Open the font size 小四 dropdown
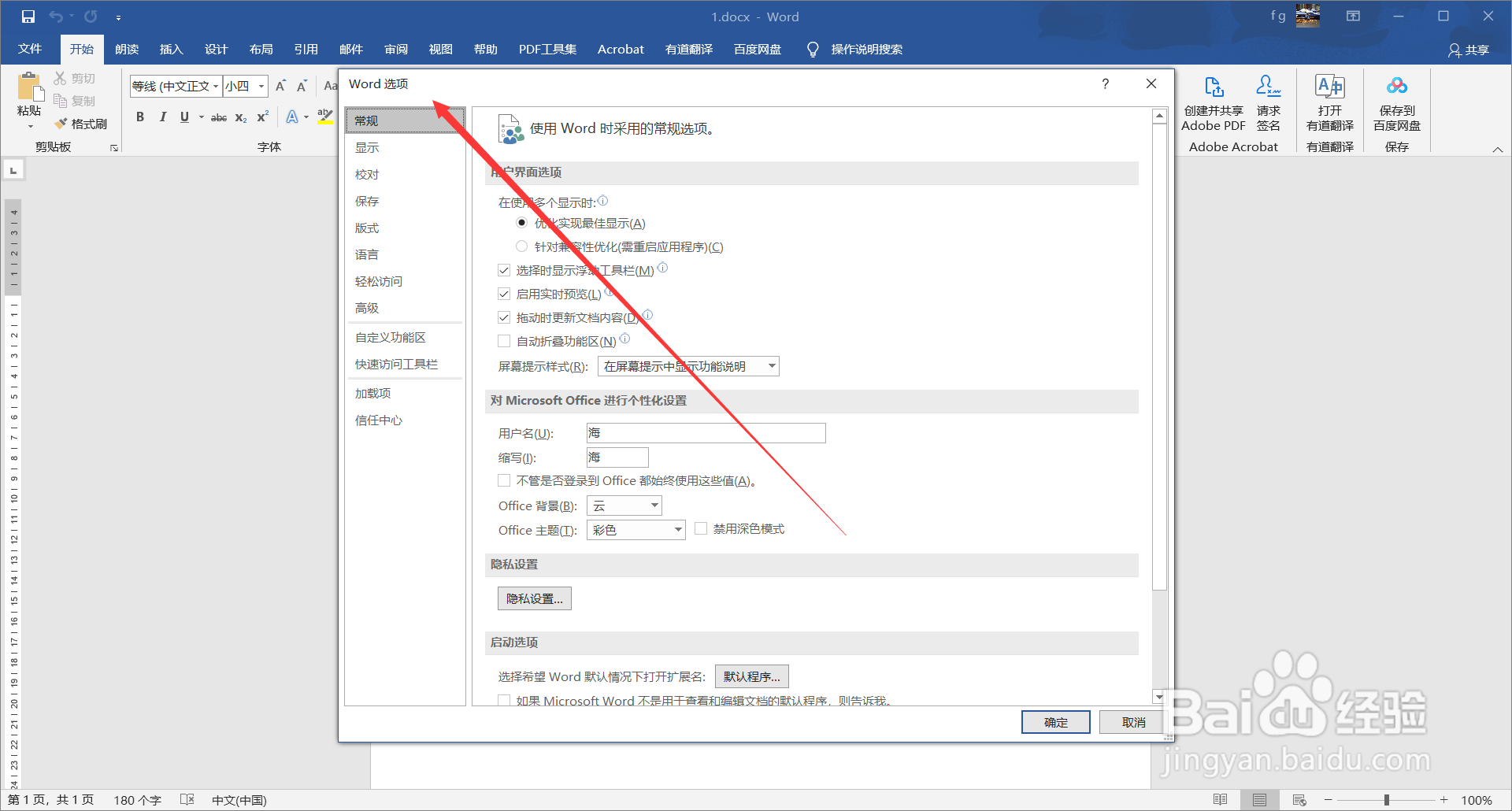1512x811 pixels. [x=261, y=86]
